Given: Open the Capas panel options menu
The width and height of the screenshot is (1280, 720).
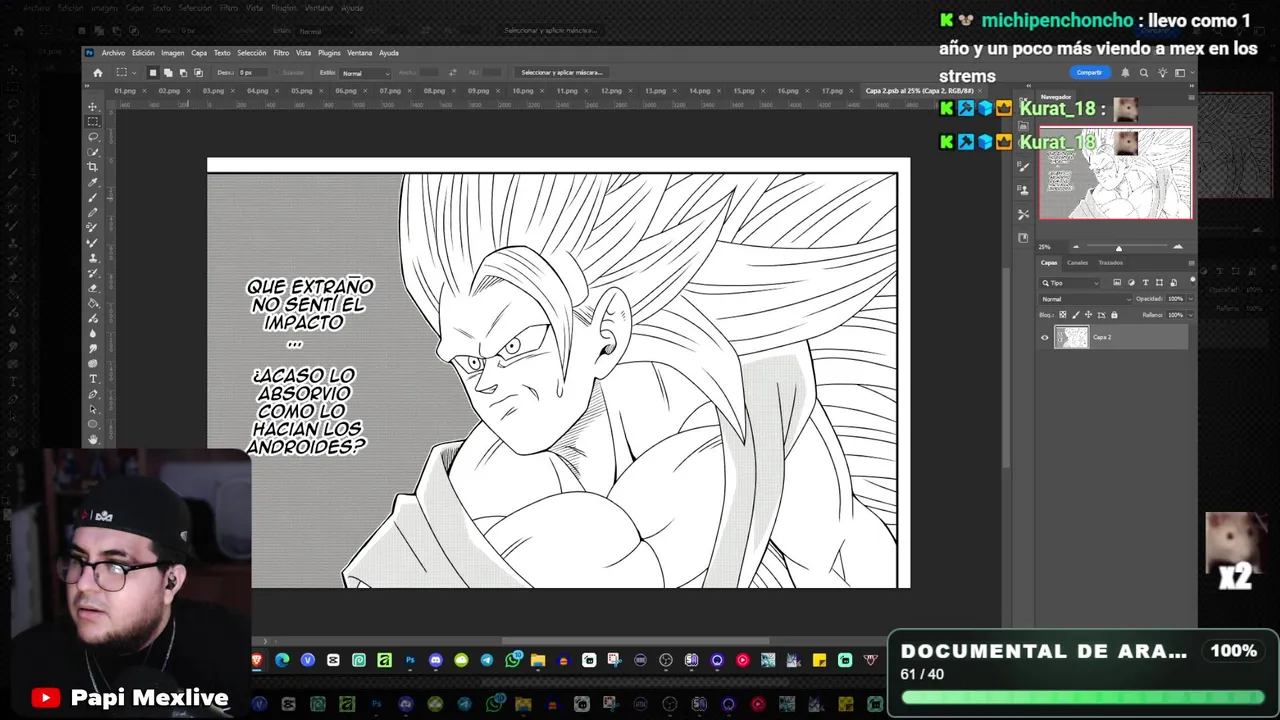Looking at the screenshot, I should (x=1191, y=263).
